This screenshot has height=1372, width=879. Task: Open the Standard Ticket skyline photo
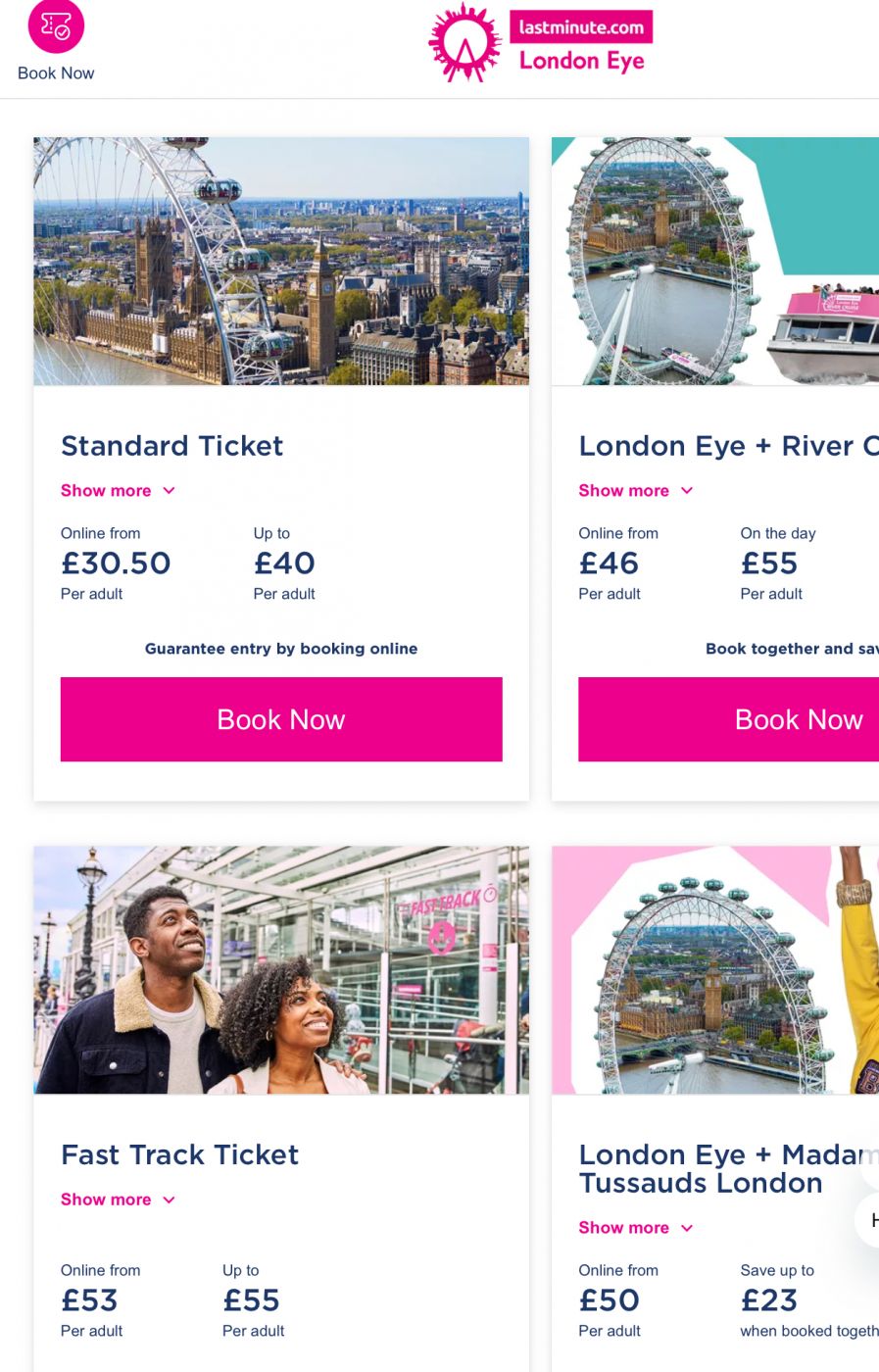point(281,261)
